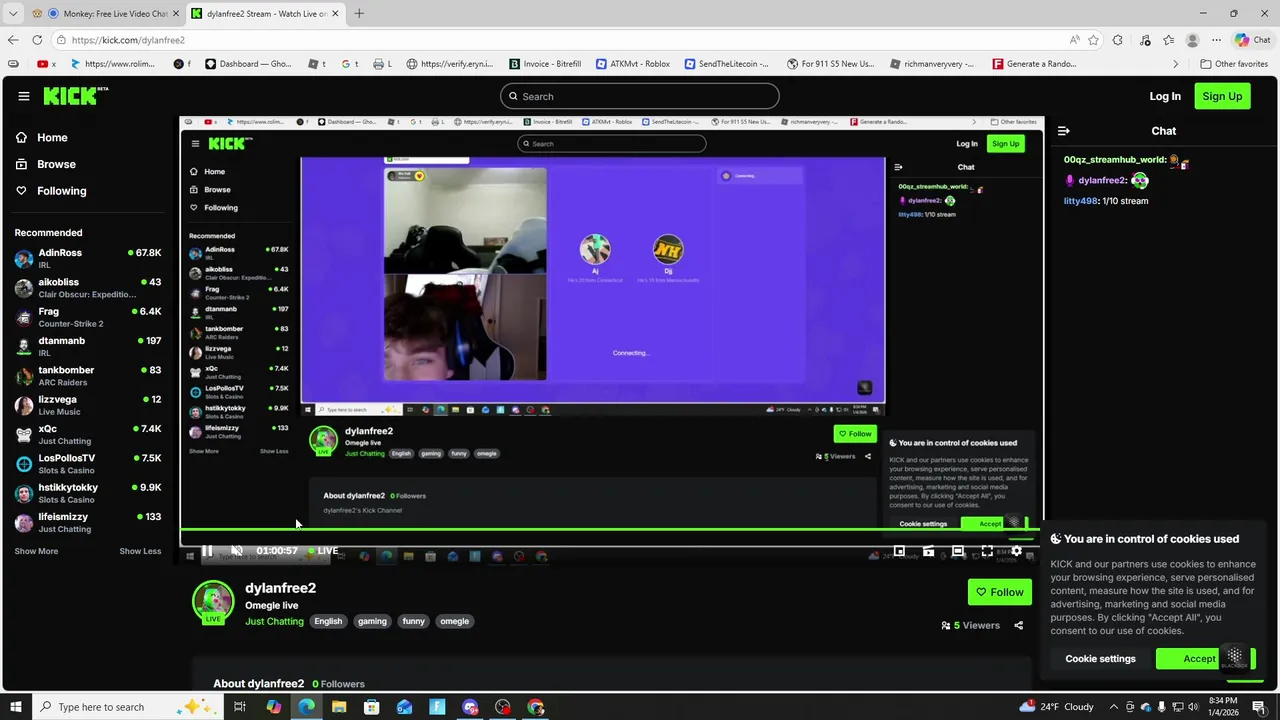Image resolution: width=1280 pixels, height=720 pixels.
Task: Open xQc recommended channel
Action: coord(88,435)
